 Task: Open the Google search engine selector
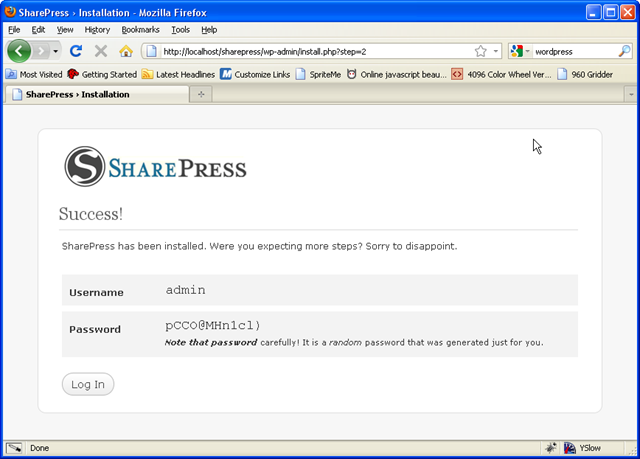[x=519, y=51]
